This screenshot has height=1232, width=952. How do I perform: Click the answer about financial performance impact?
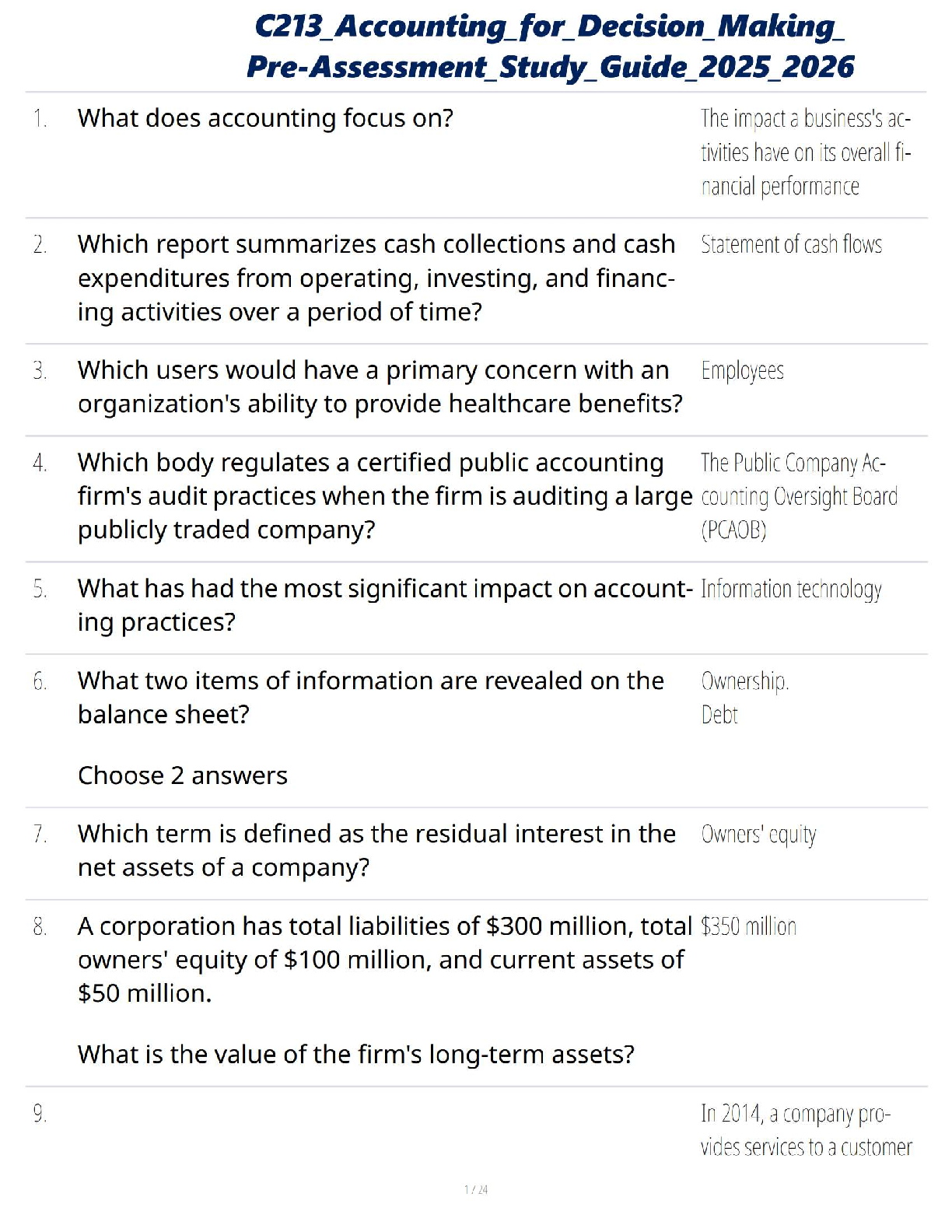(x=805, y=152)
